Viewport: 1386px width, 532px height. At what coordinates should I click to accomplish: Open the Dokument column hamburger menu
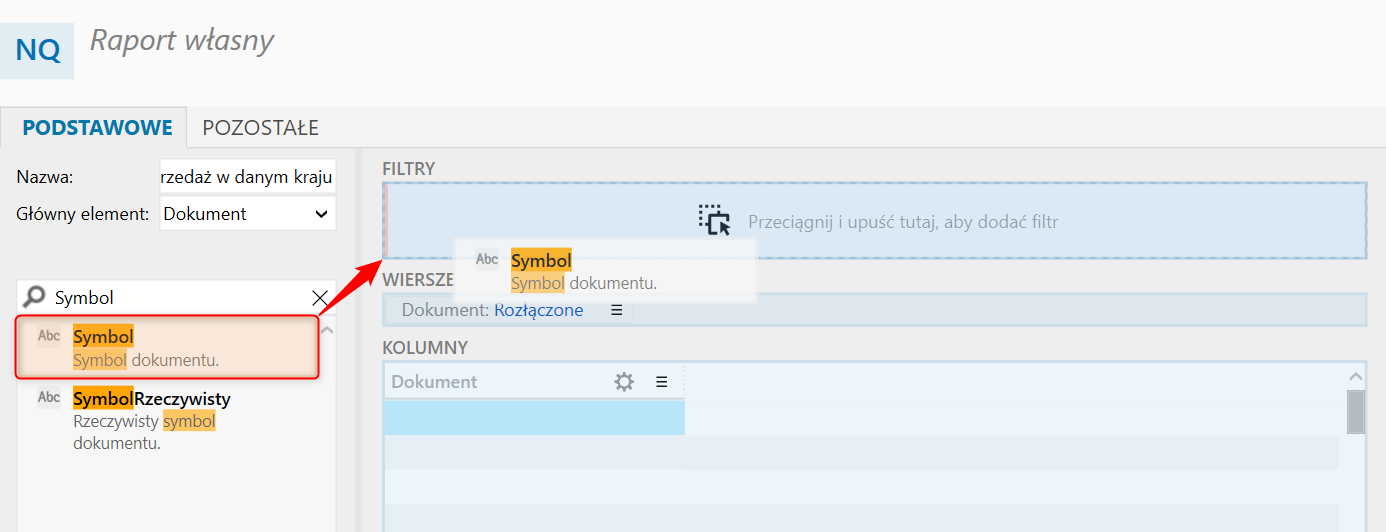tap(661, 381)
